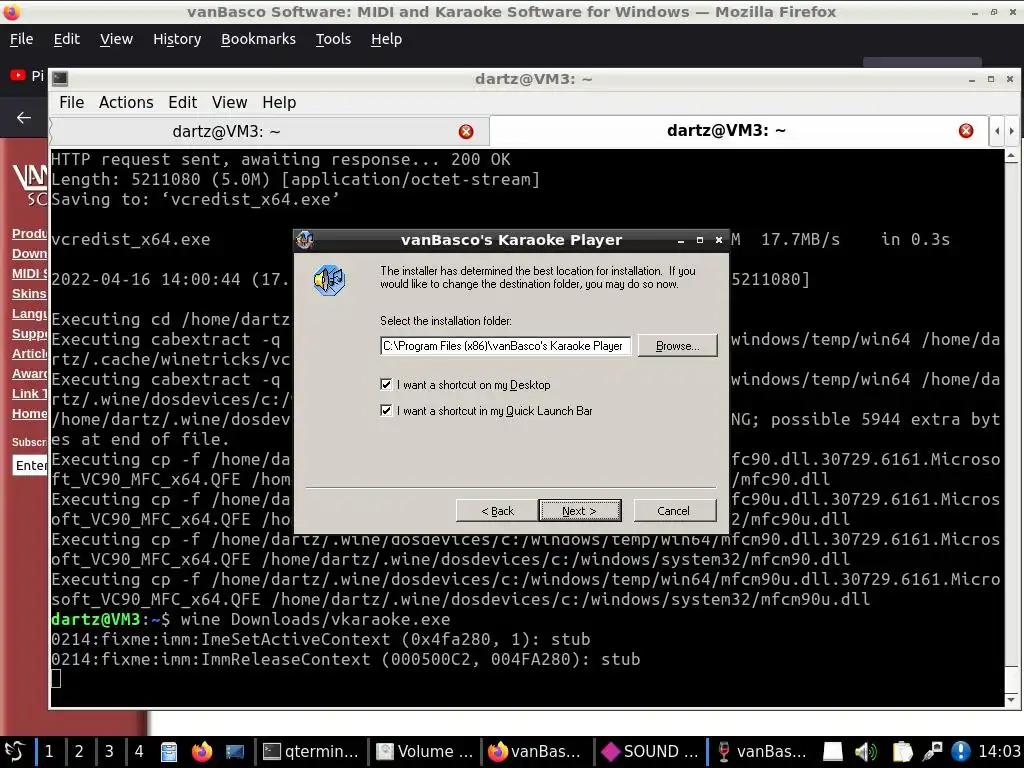Click the right tab scroll arrow in the terminal
1024x768 pixels.
[x=1012, y=131]
